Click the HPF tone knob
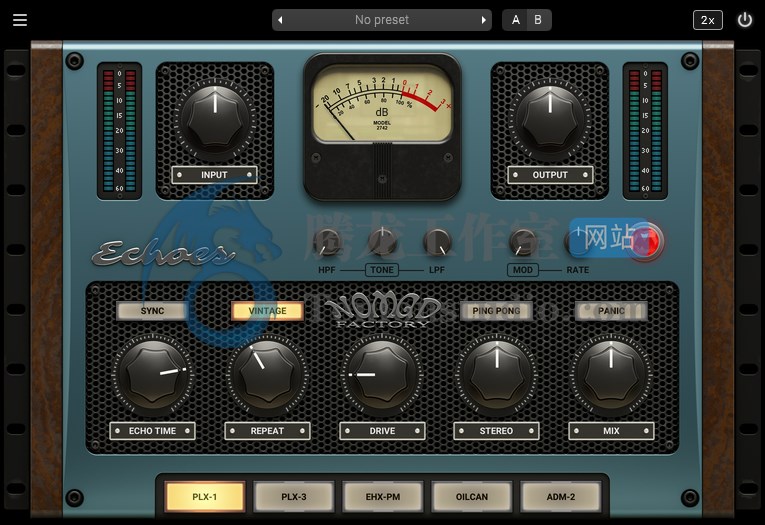The width and height of the screenshot is (765, 525). 326,242
